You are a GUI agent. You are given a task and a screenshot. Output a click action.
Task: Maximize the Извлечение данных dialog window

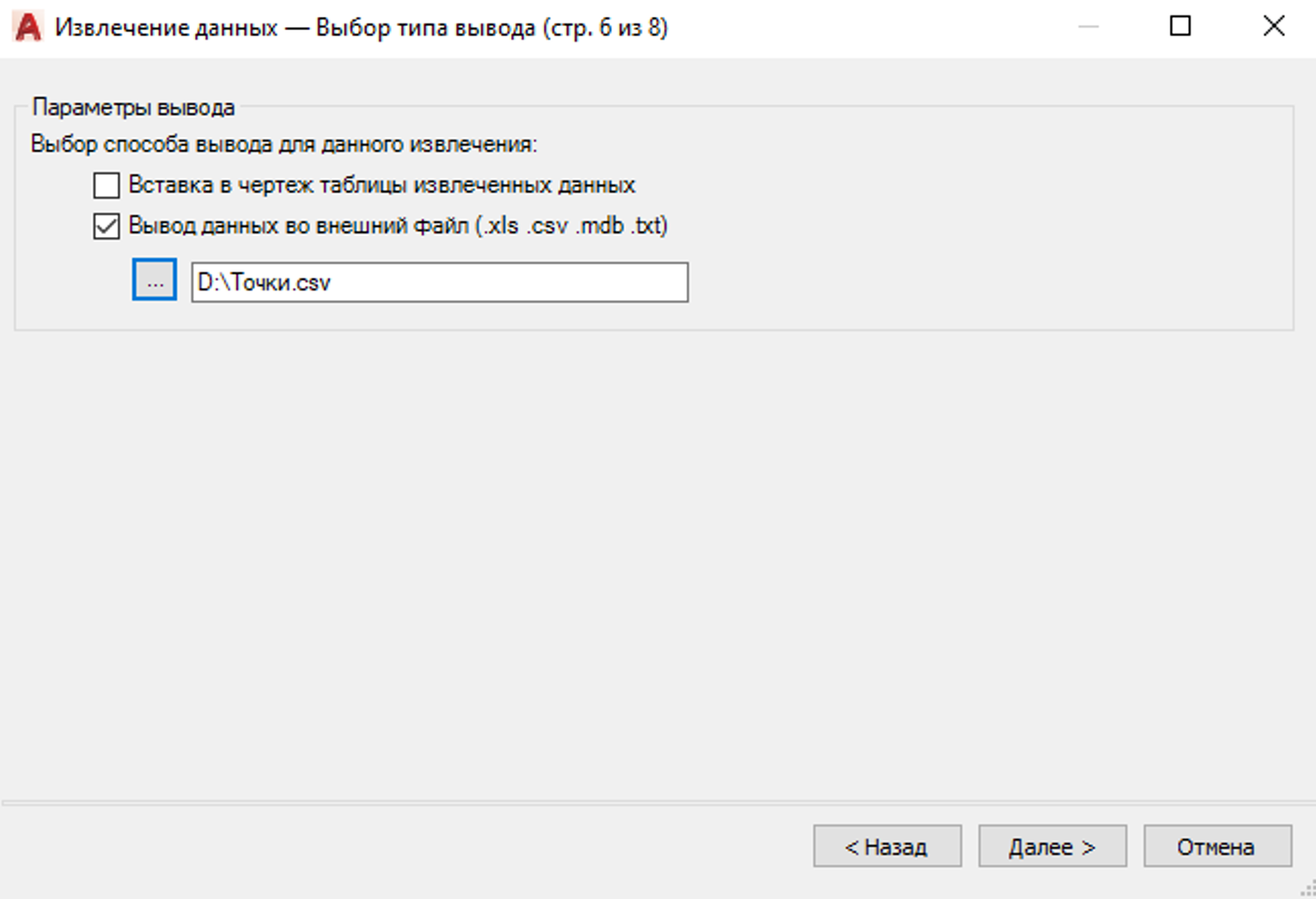[1180, 27]
